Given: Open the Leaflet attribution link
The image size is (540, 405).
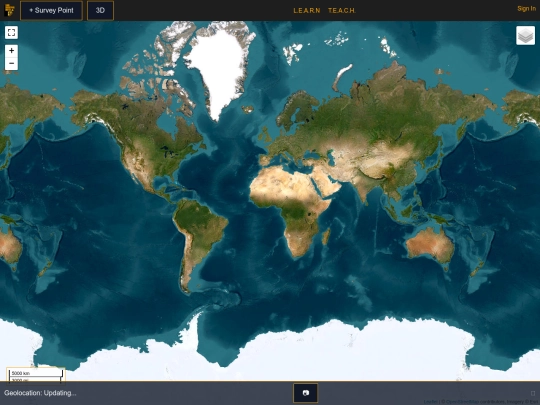Looking at the screenshot, I should coord(430,402).
